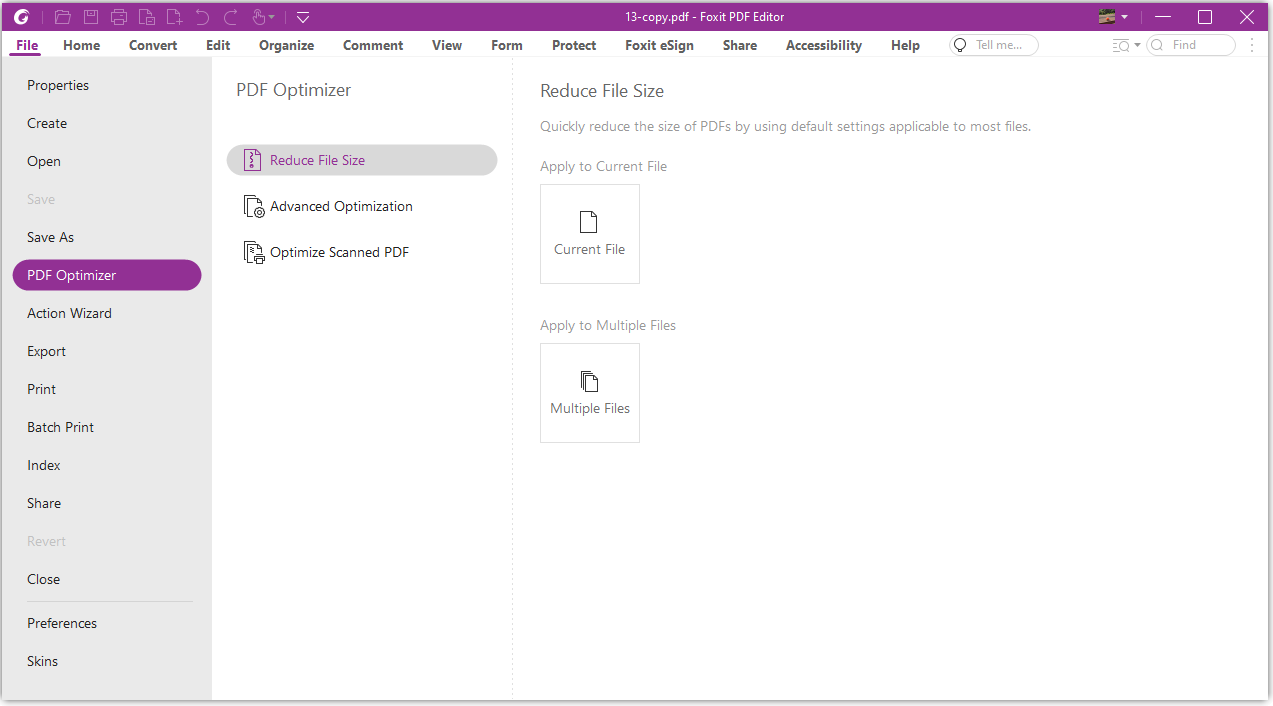
Task: Choose Optimize Scanned PDF
Action: click(339, 252)
